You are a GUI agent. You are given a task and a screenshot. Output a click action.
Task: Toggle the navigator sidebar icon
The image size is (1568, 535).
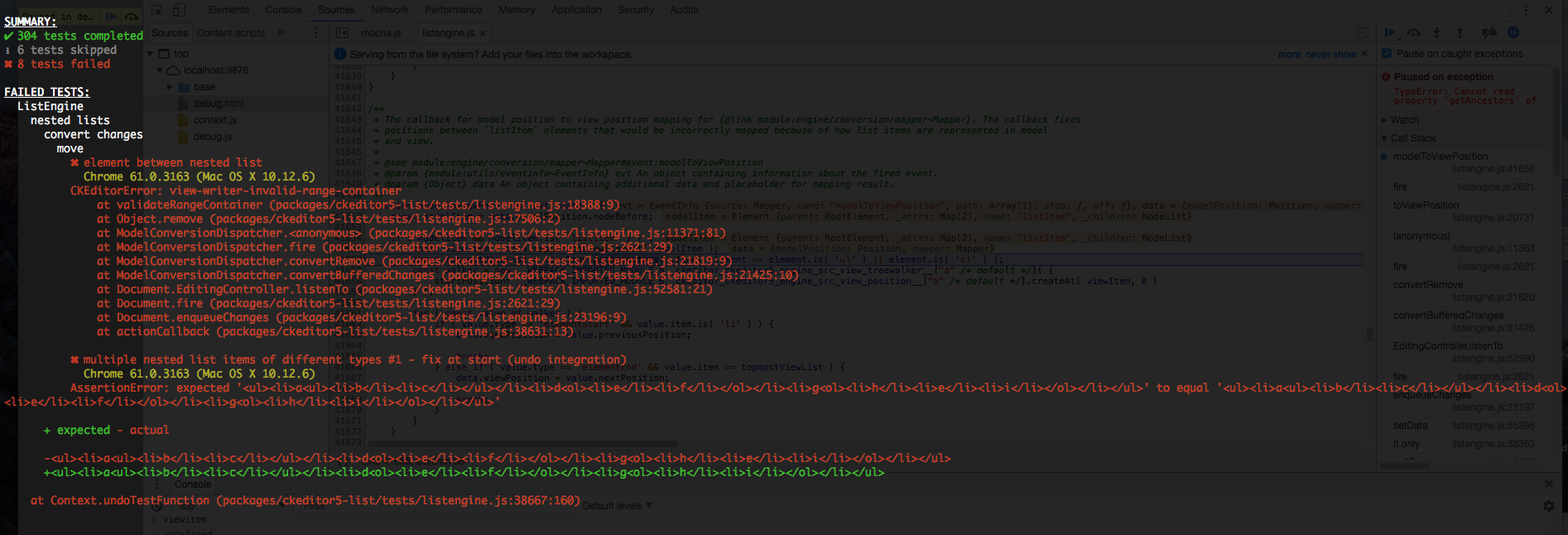[x=342, y=33]
